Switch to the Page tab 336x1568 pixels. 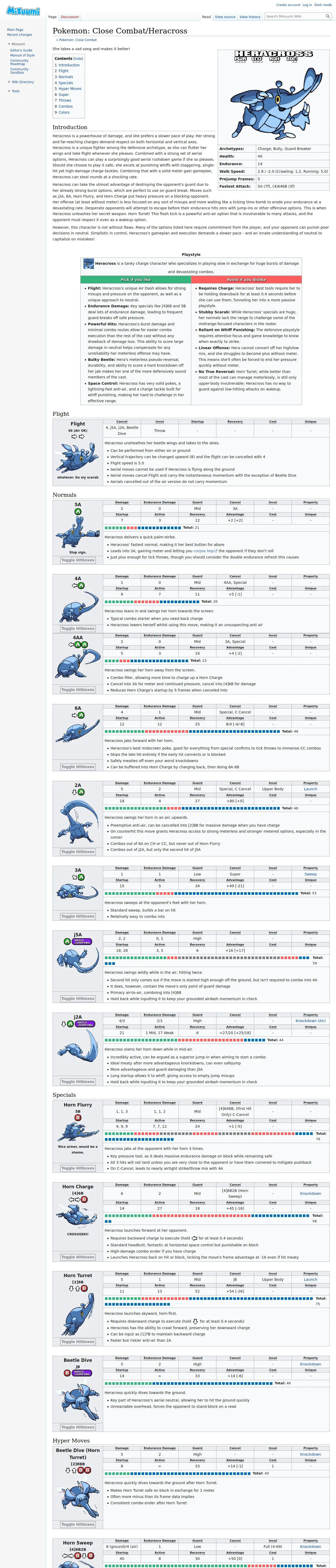[x=52, y=17]
